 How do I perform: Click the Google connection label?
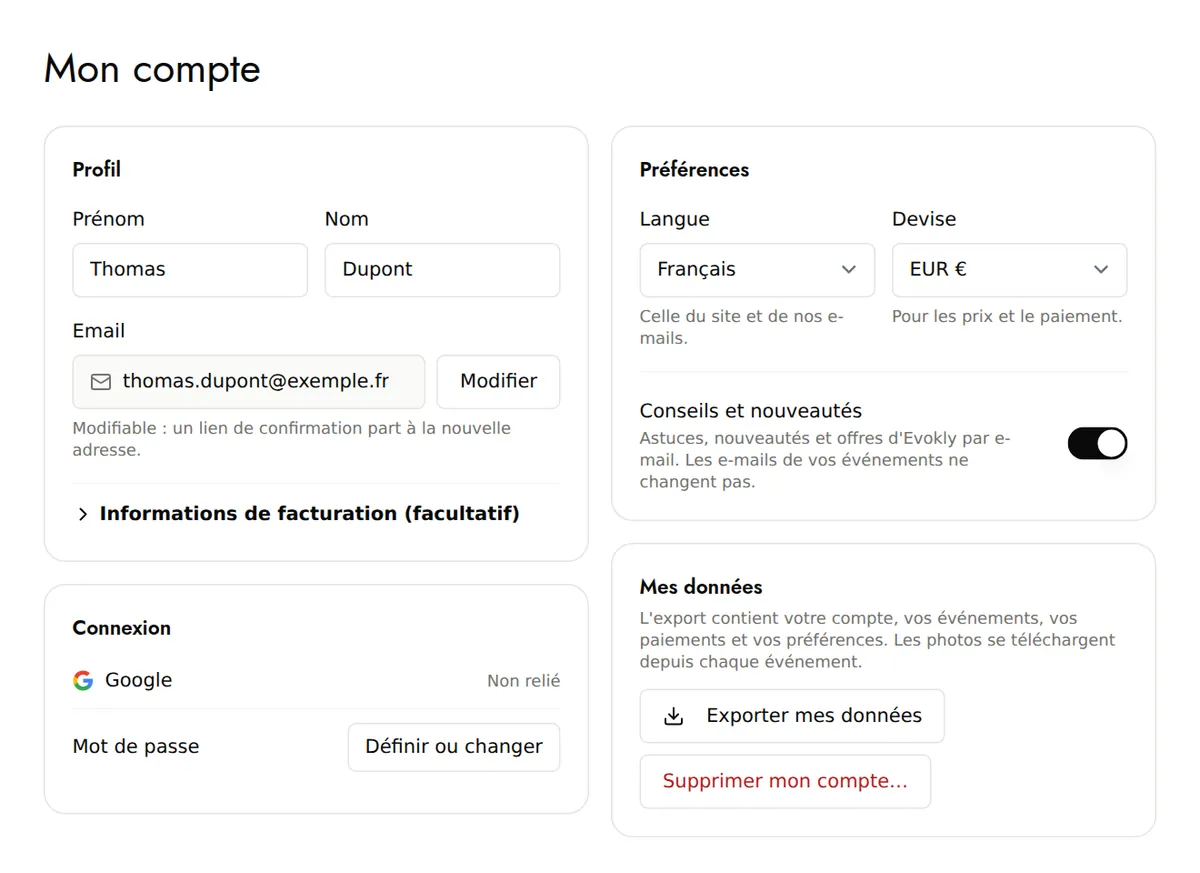click(x=138, y=680)
